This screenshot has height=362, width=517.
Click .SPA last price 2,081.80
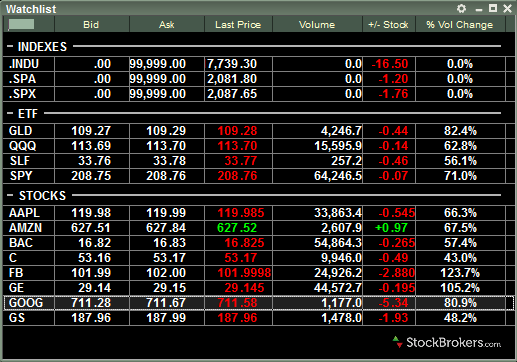pos(232,79)
